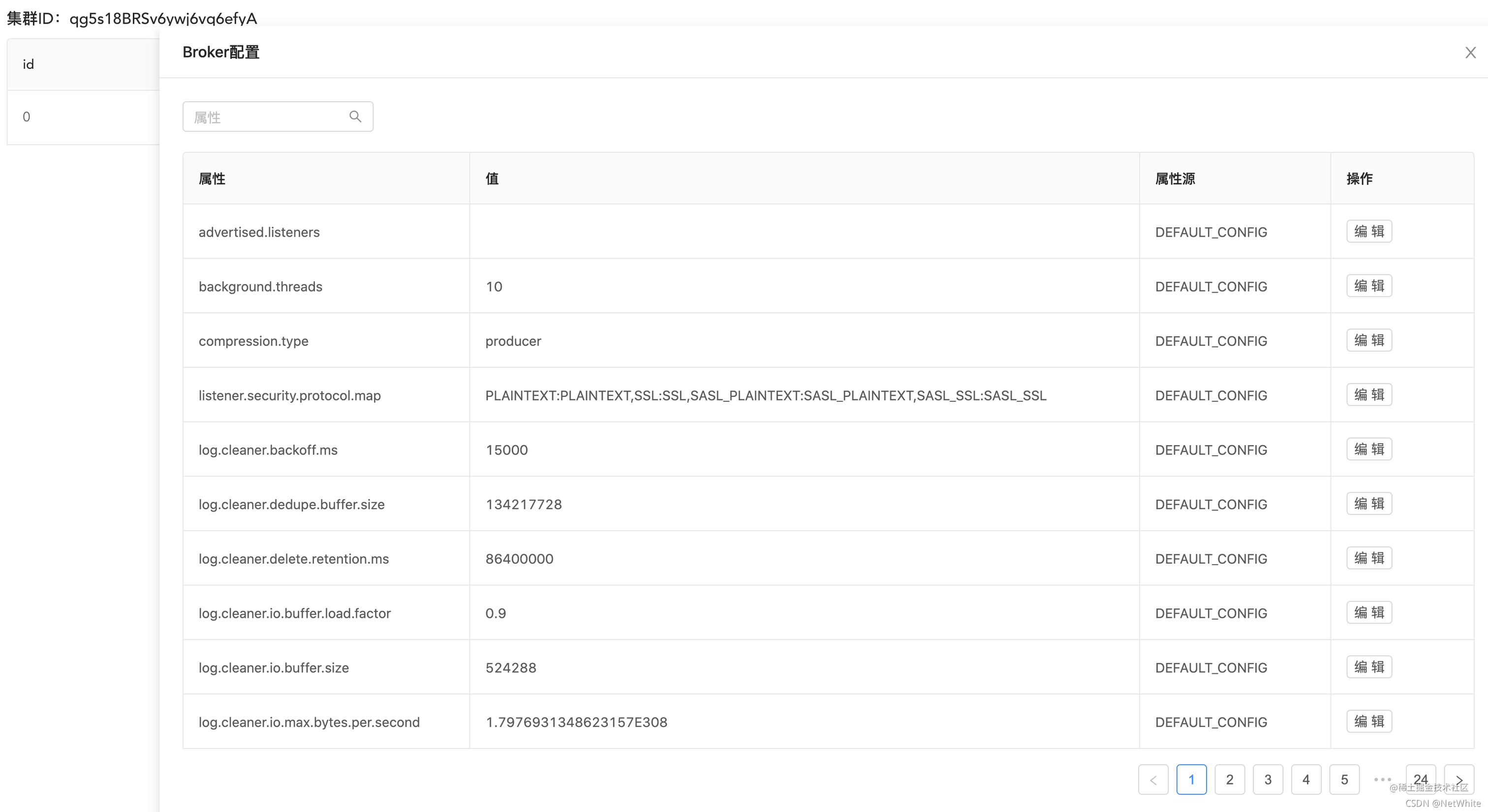Image resolution: width=1488 pixels, height=812 pixels.
Task: Edit the background.threads property
Action: click(1369, 285)
